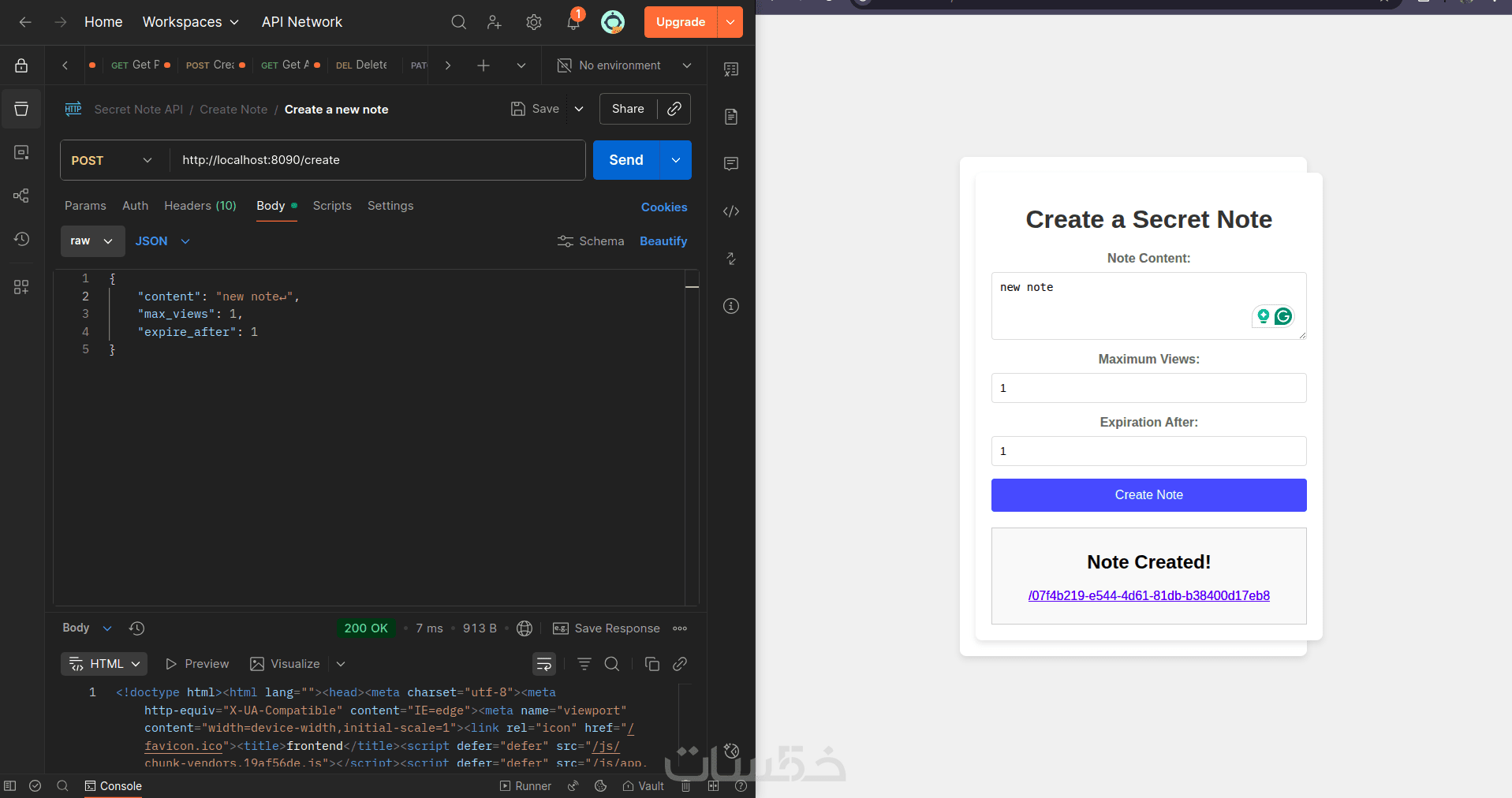This screenshot has height=798, width=1512.
Task: Show response history icon
Action: (x=136, y=628)
